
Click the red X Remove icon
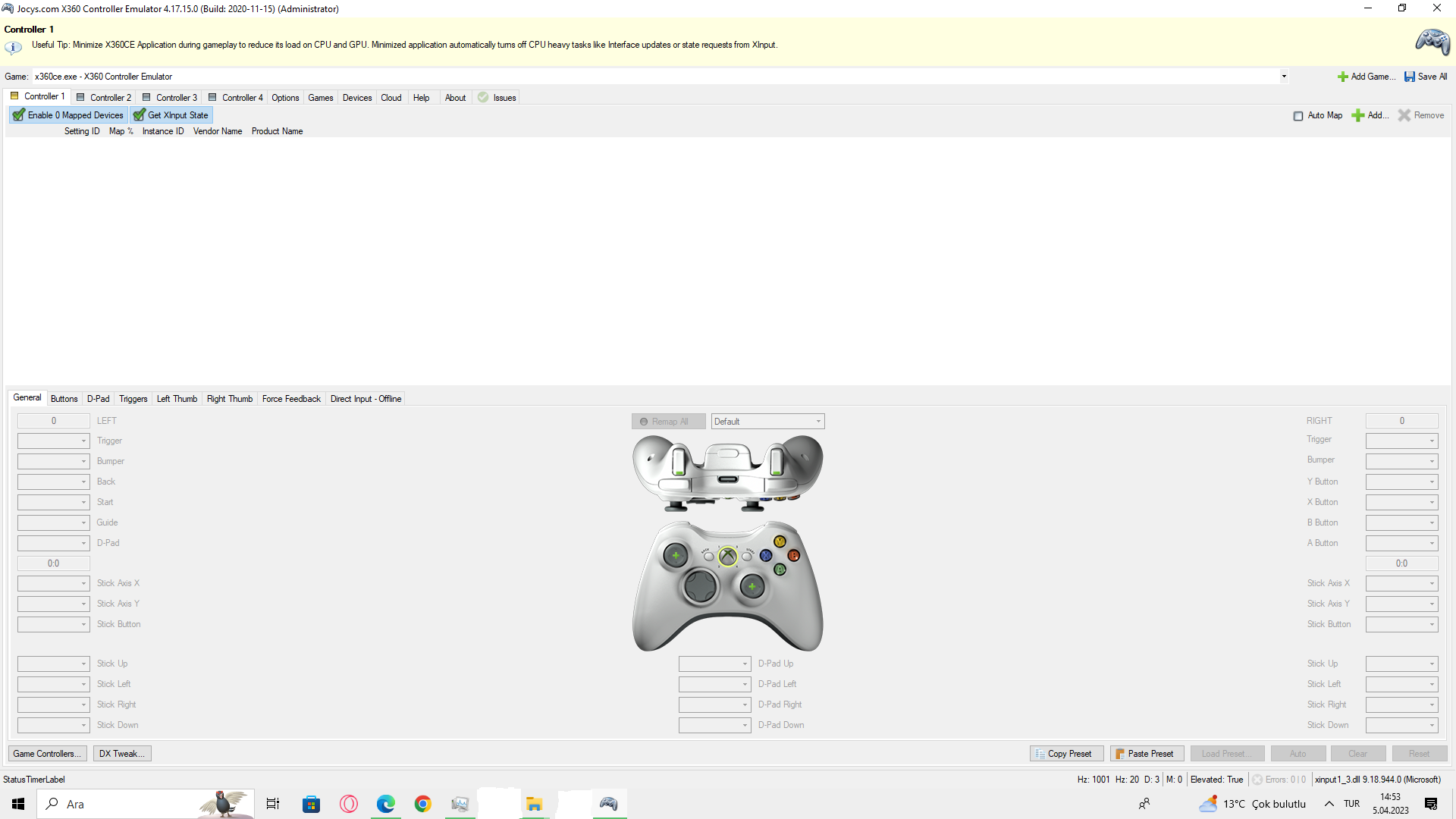(x=1404, y=115)
